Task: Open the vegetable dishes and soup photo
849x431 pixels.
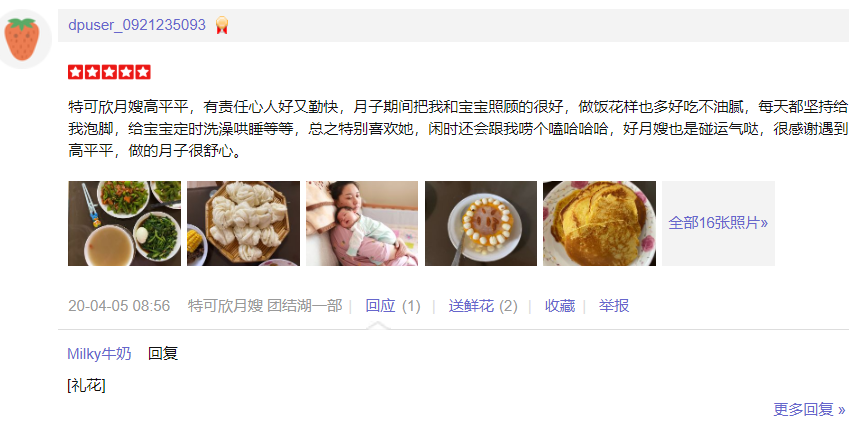Action: (x=125, y=224)
